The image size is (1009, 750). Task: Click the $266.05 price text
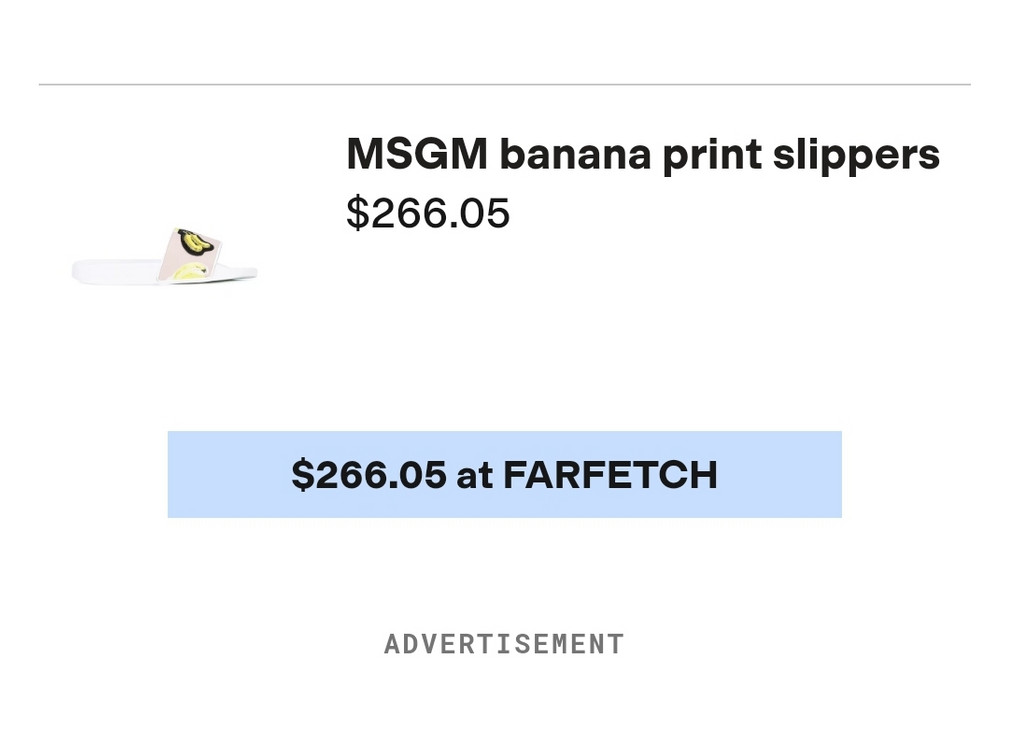tap(428, 212)
